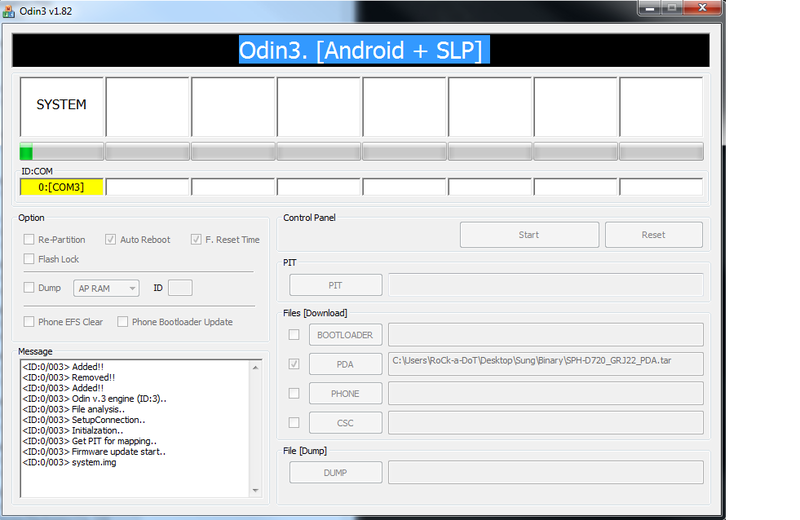
Task: Open the AP RAM dump dropdown
Action: coord(106,288)
